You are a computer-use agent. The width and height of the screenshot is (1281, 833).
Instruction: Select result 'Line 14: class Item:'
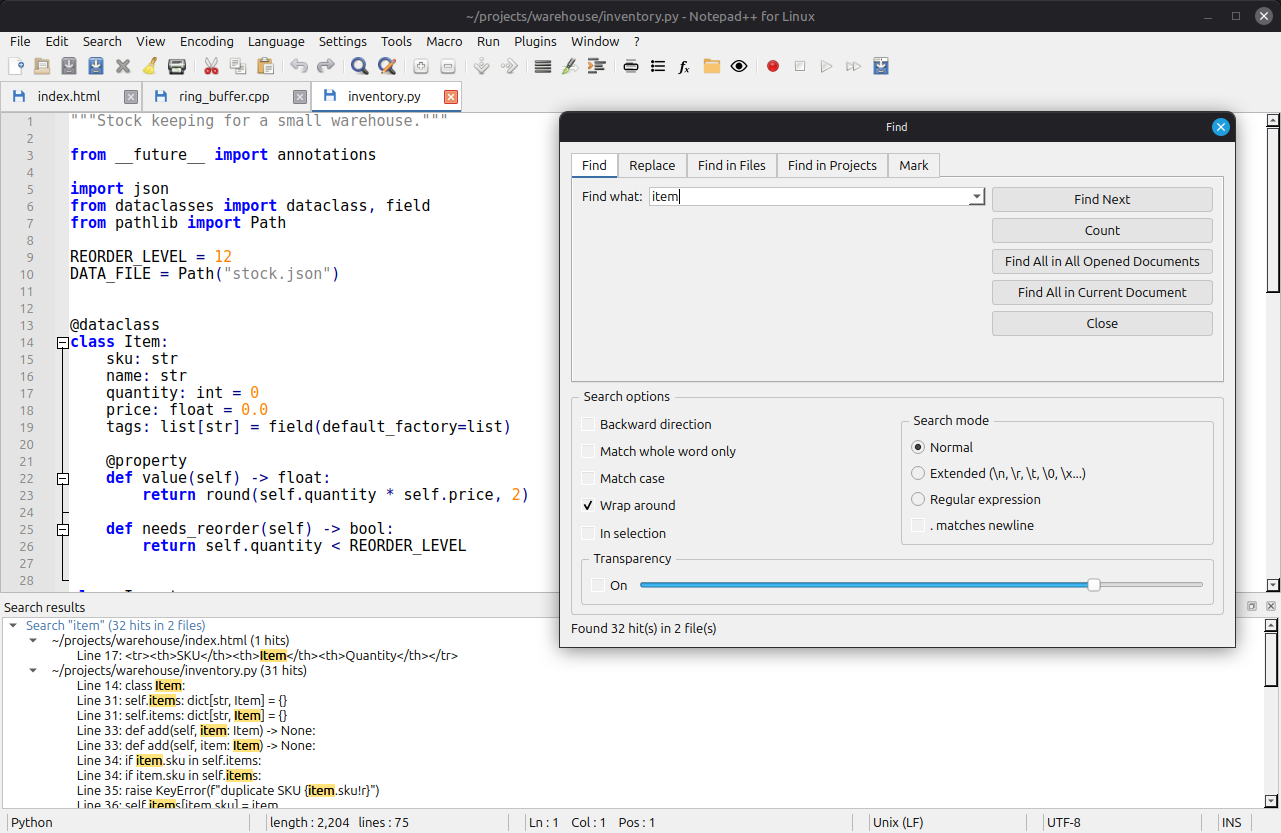click(130, 686)
